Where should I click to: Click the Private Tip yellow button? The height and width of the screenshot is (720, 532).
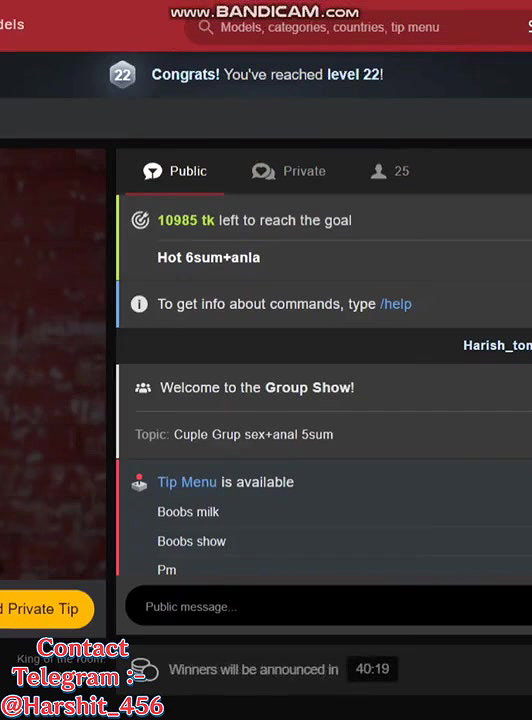[44, 609]
